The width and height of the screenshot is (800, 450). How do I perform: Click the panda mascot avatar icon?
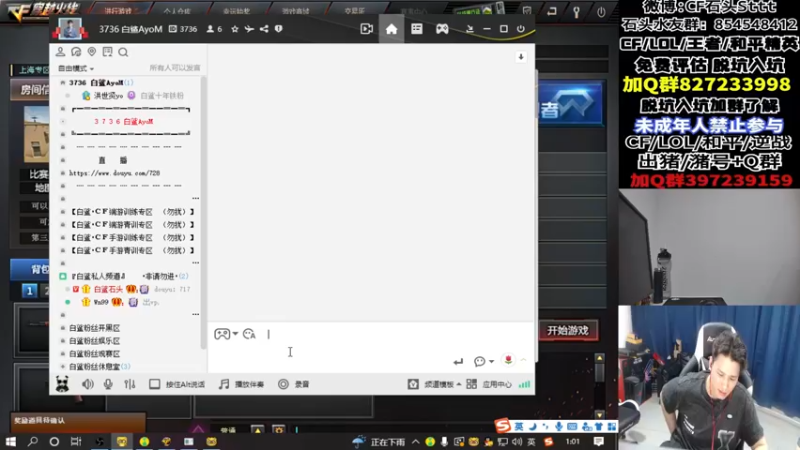(x=62, y=384)
